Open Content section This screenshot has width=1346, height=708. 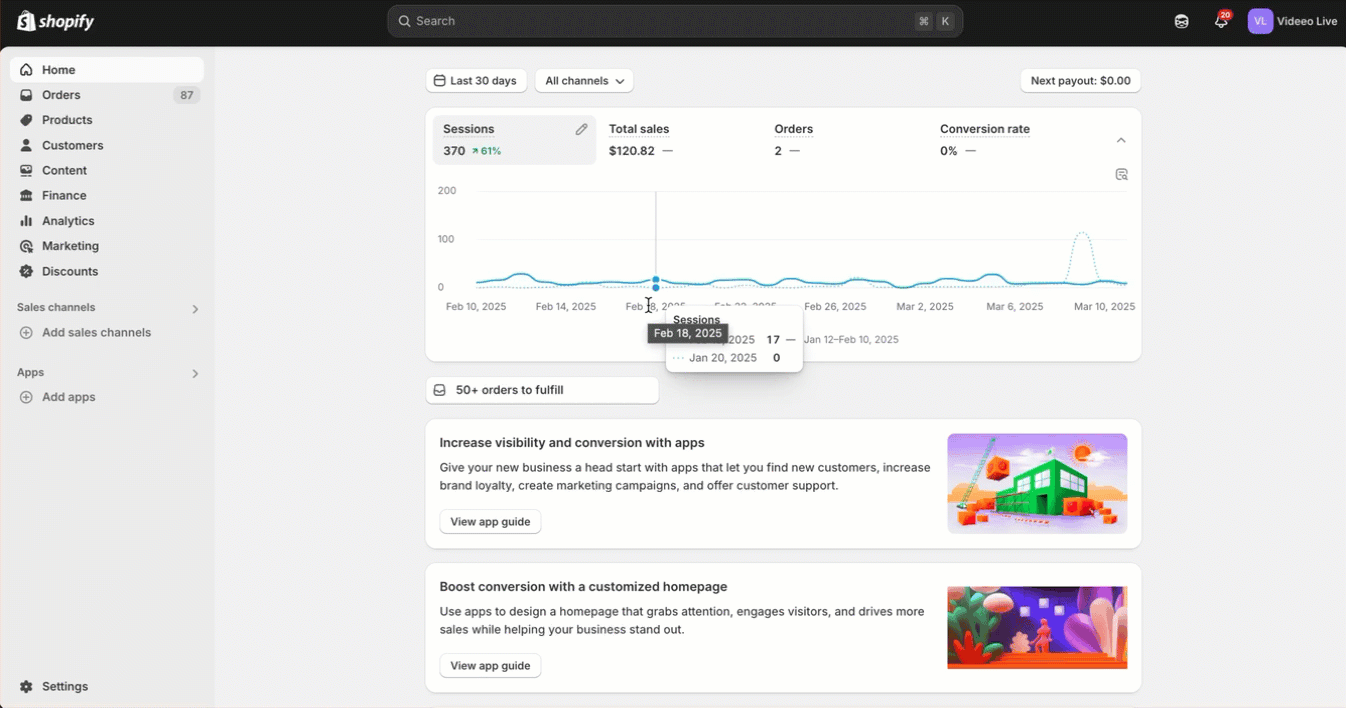coord(107,170)
